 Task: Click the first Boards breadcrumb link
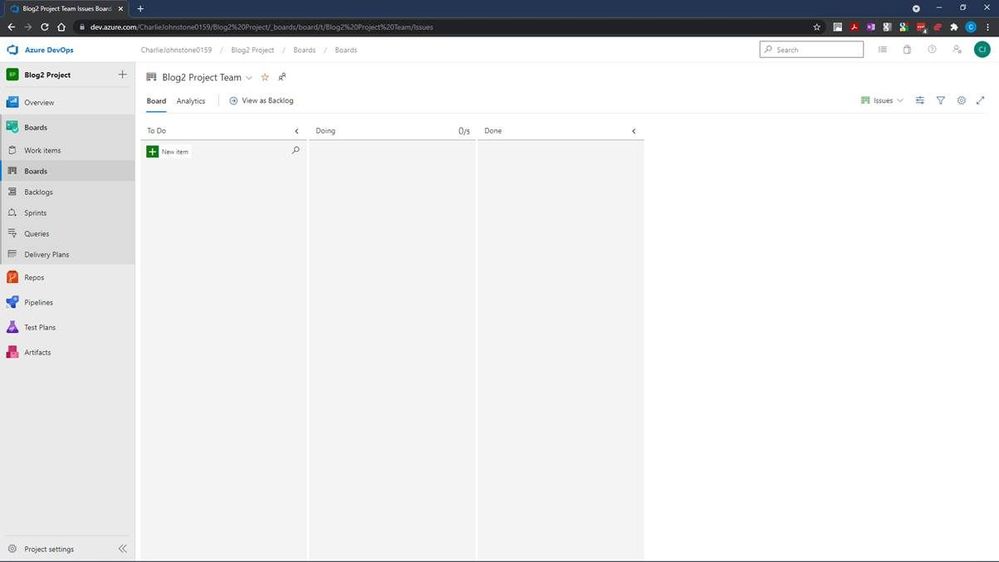click(x=304, y=50)
